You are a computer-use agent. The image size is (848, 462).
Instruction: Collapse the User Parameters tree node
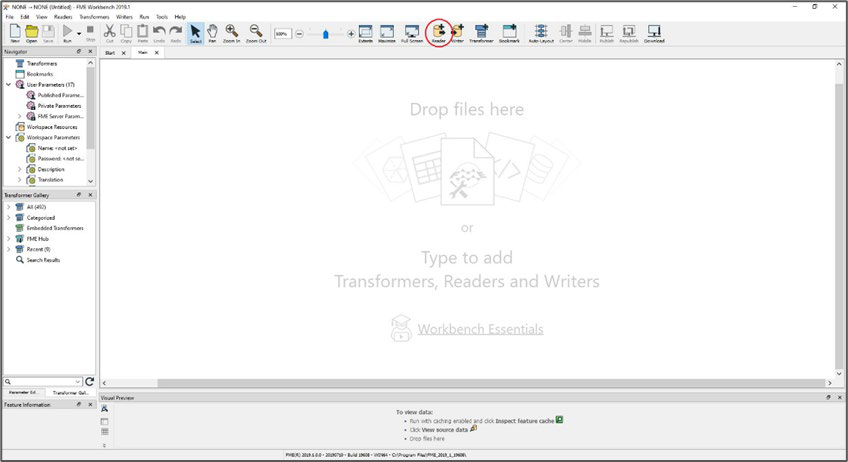click(8, 84)
